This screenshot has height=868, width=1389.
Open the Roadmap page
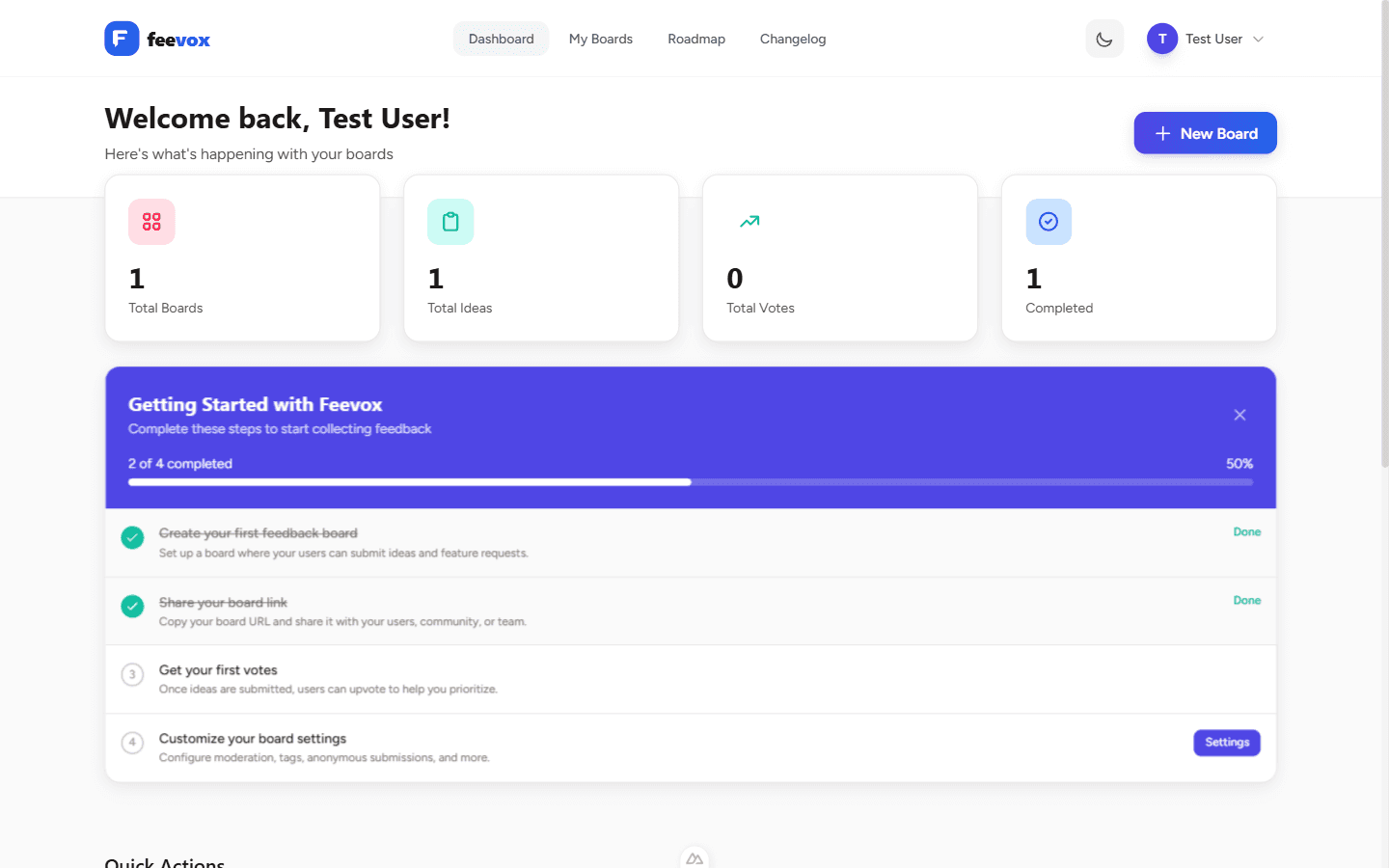pyautogui.click(x=696, y=39)
